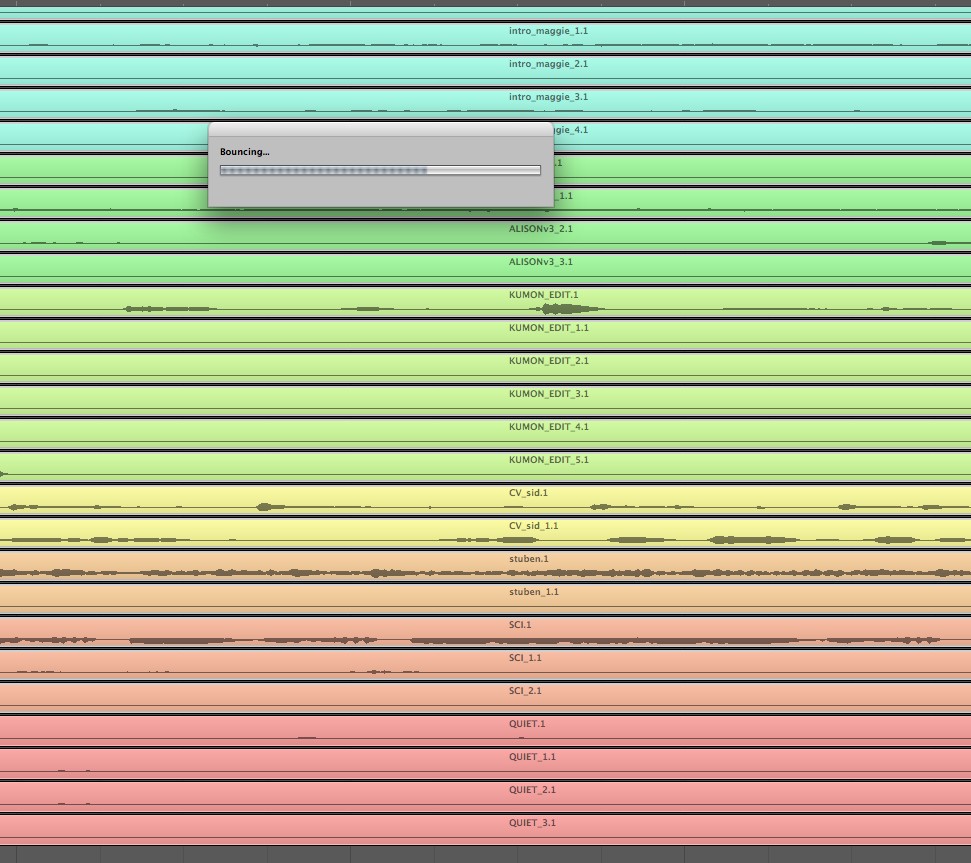
Task: Select the ALISONv3_2.1 region
Action: [540, 235]
